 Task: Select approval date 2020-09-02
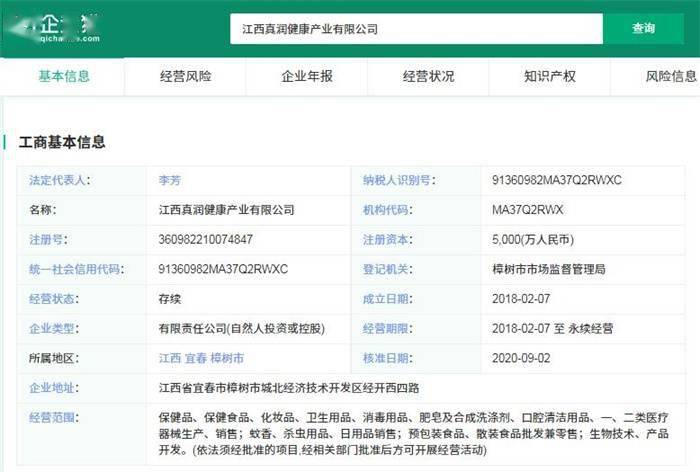[x=521, y=358]
